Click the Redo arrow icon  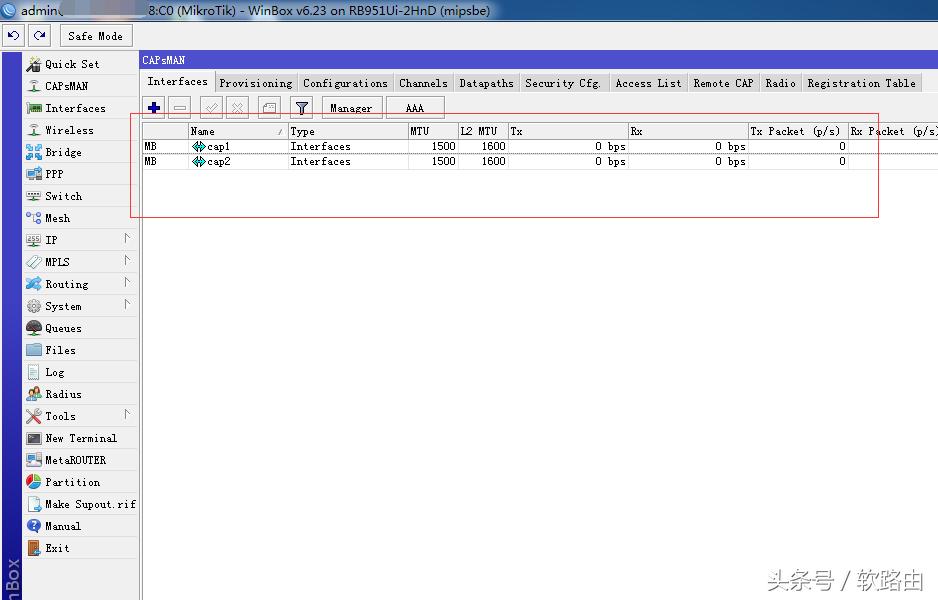(39, 35)
